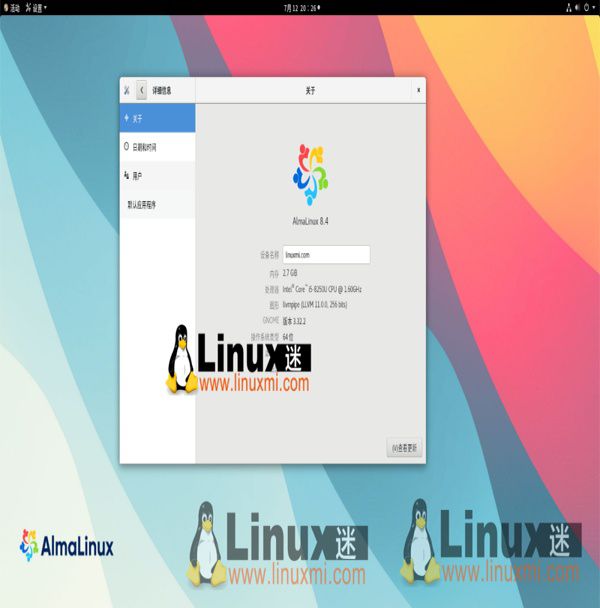Viewport: 600px width, 608px height.
Task: Click the clock icon next to 日期和时间
Action: [x=126, y=146]
